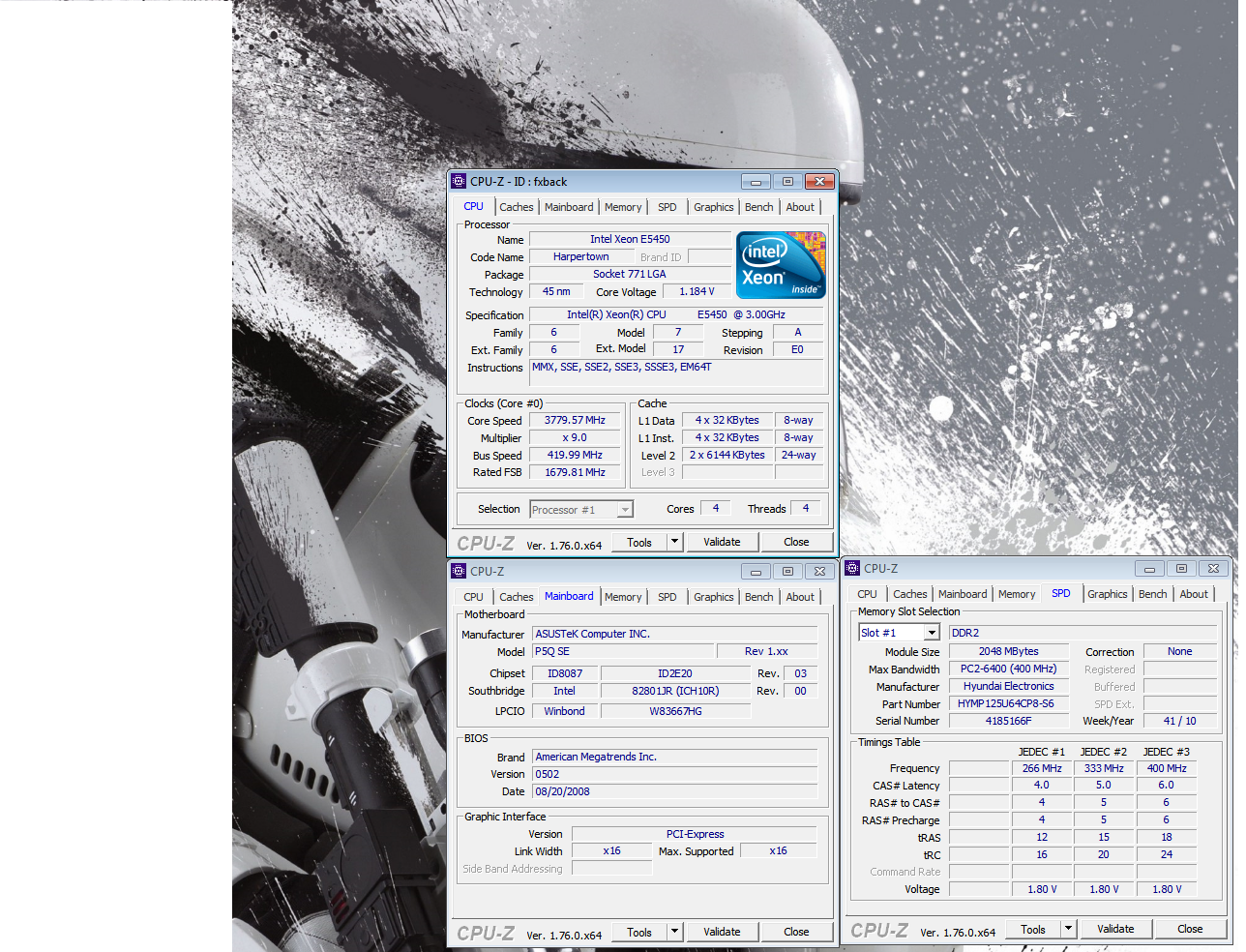Viewport: 1246px width, 952px height.
Task: Click the Socket 771 LGA package value
Action: (x=630, y=274)
